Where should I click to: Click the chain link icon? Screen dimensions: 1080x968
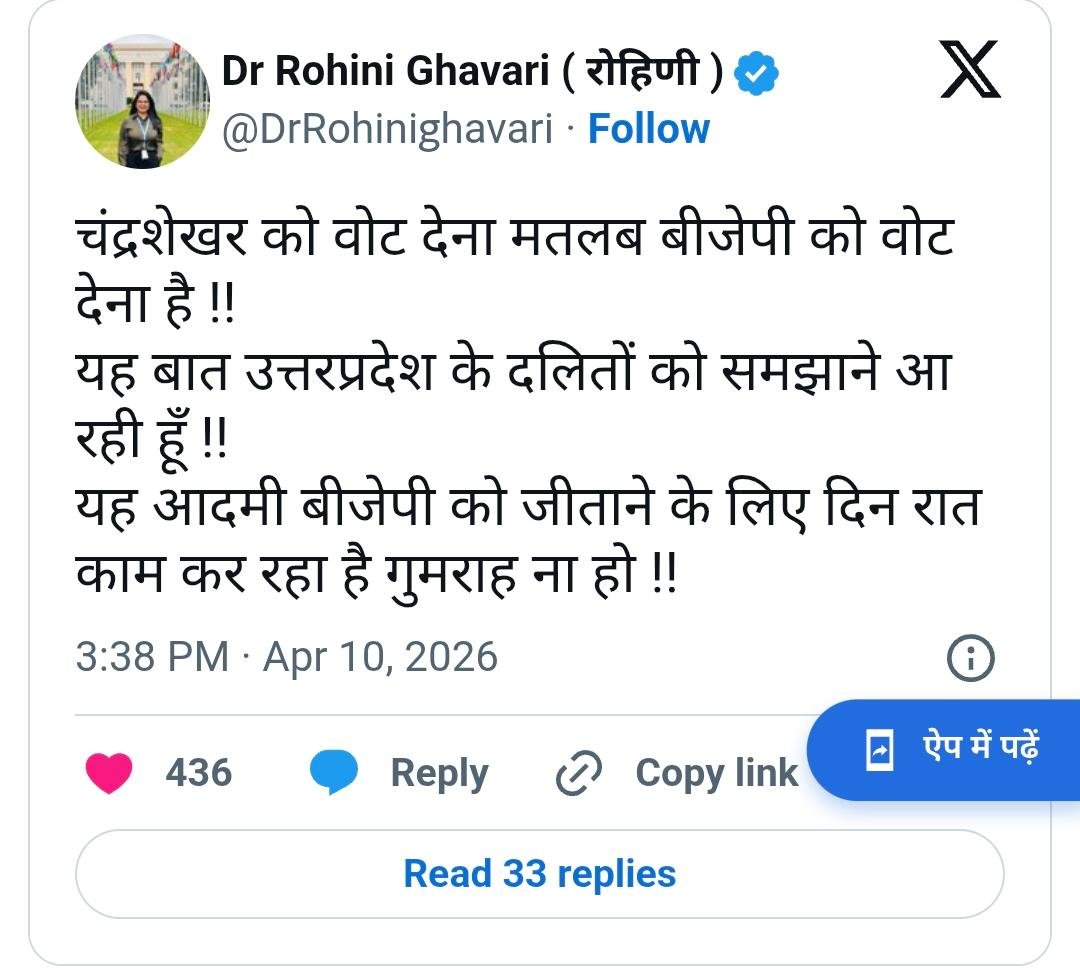pos(579,774)
